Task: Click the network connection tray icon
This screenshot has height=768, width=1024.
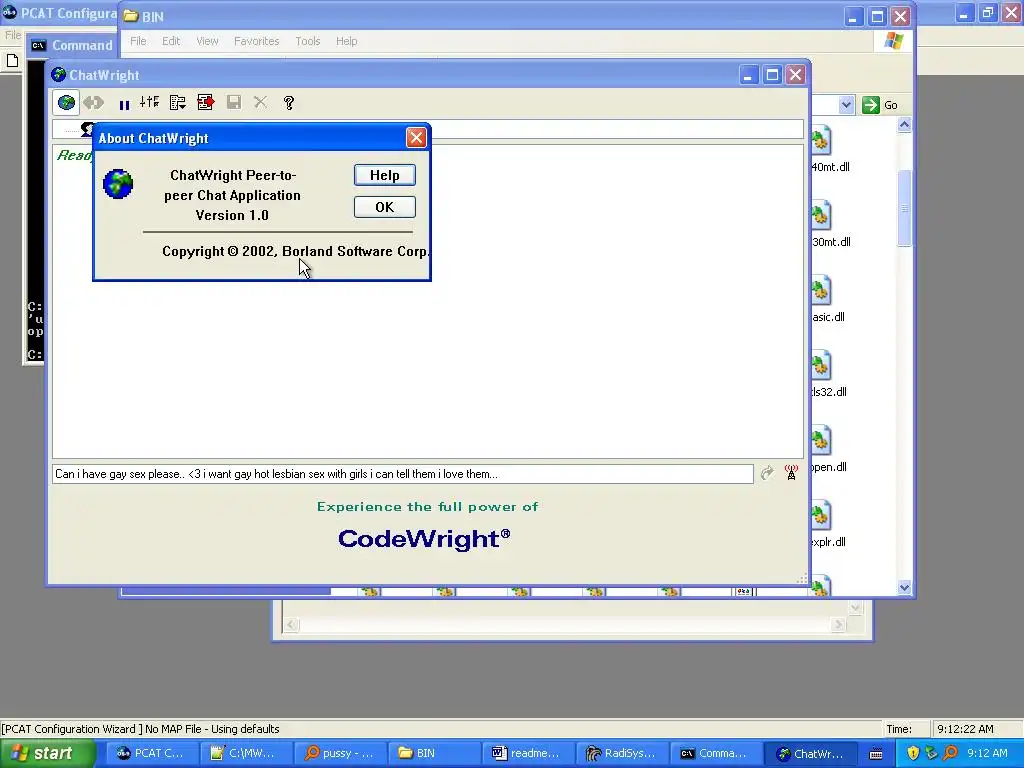Action: pyautogui.click(x=931, y=754)
